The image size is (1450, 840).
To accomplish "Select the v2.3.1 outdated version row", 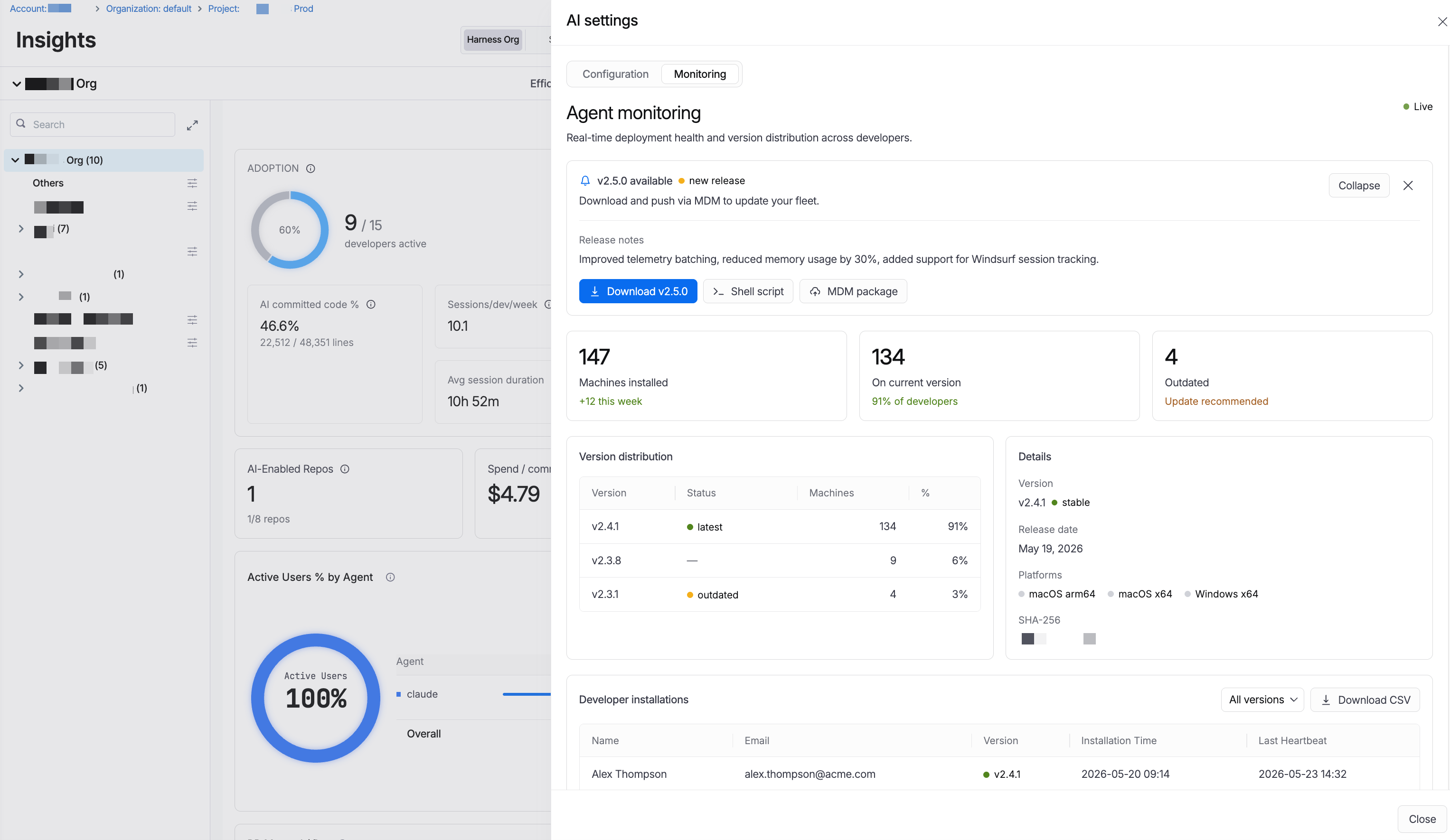I will [x=780, y=595].
